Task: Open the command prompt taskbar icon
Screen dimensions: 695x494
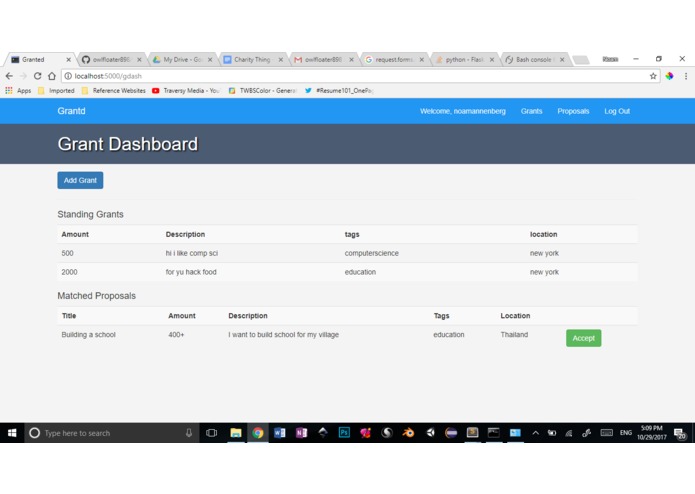Action: click(x=494, y=433)
